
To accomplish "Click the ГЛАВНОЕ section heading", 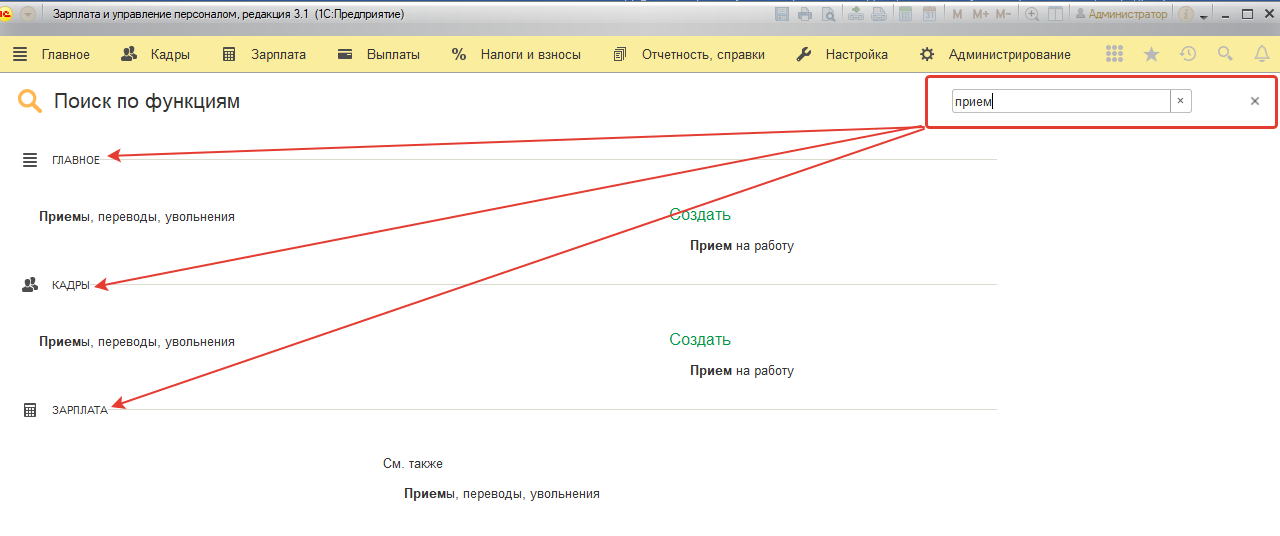I will click(76, 160).
